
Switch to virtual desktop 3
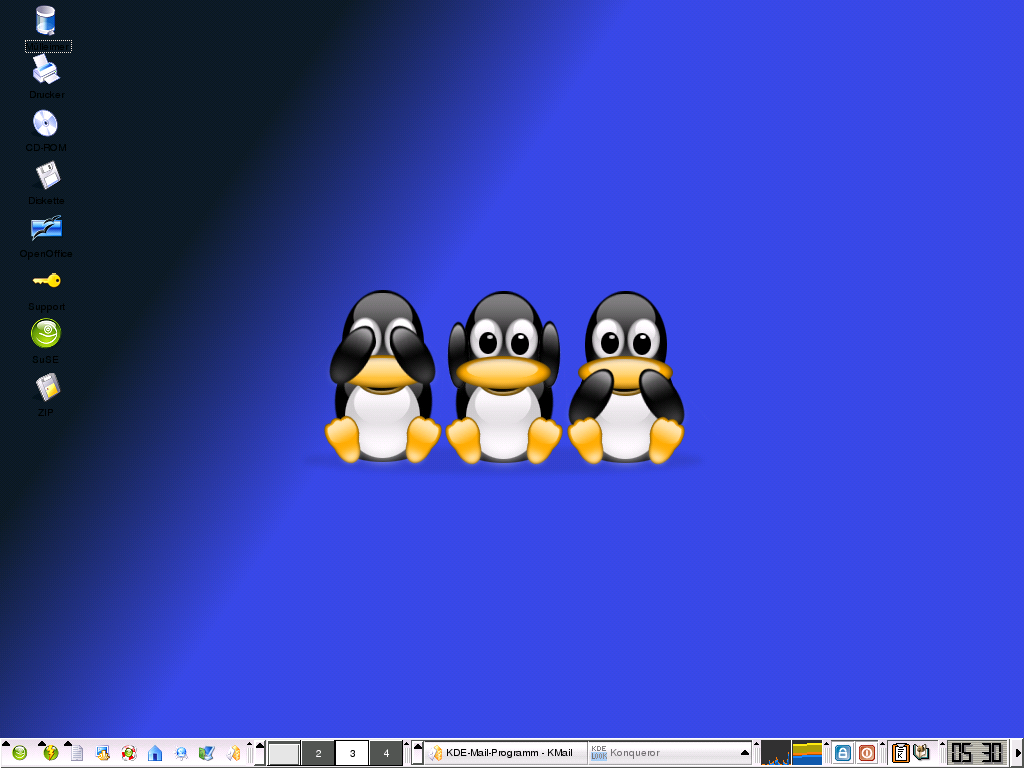coord(352,753)
